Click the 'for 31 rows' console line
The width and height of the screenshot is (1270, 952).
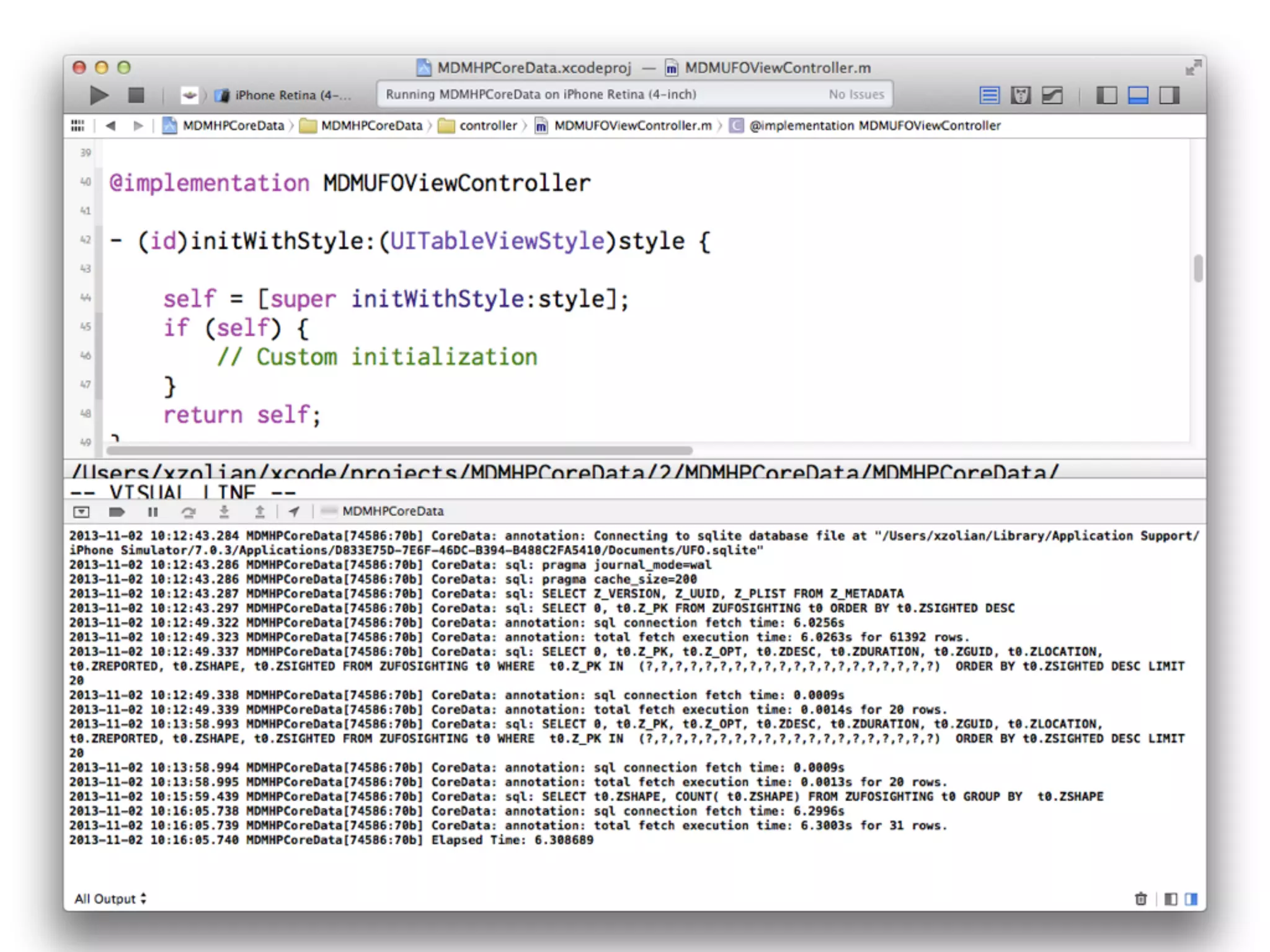(508, 826)
